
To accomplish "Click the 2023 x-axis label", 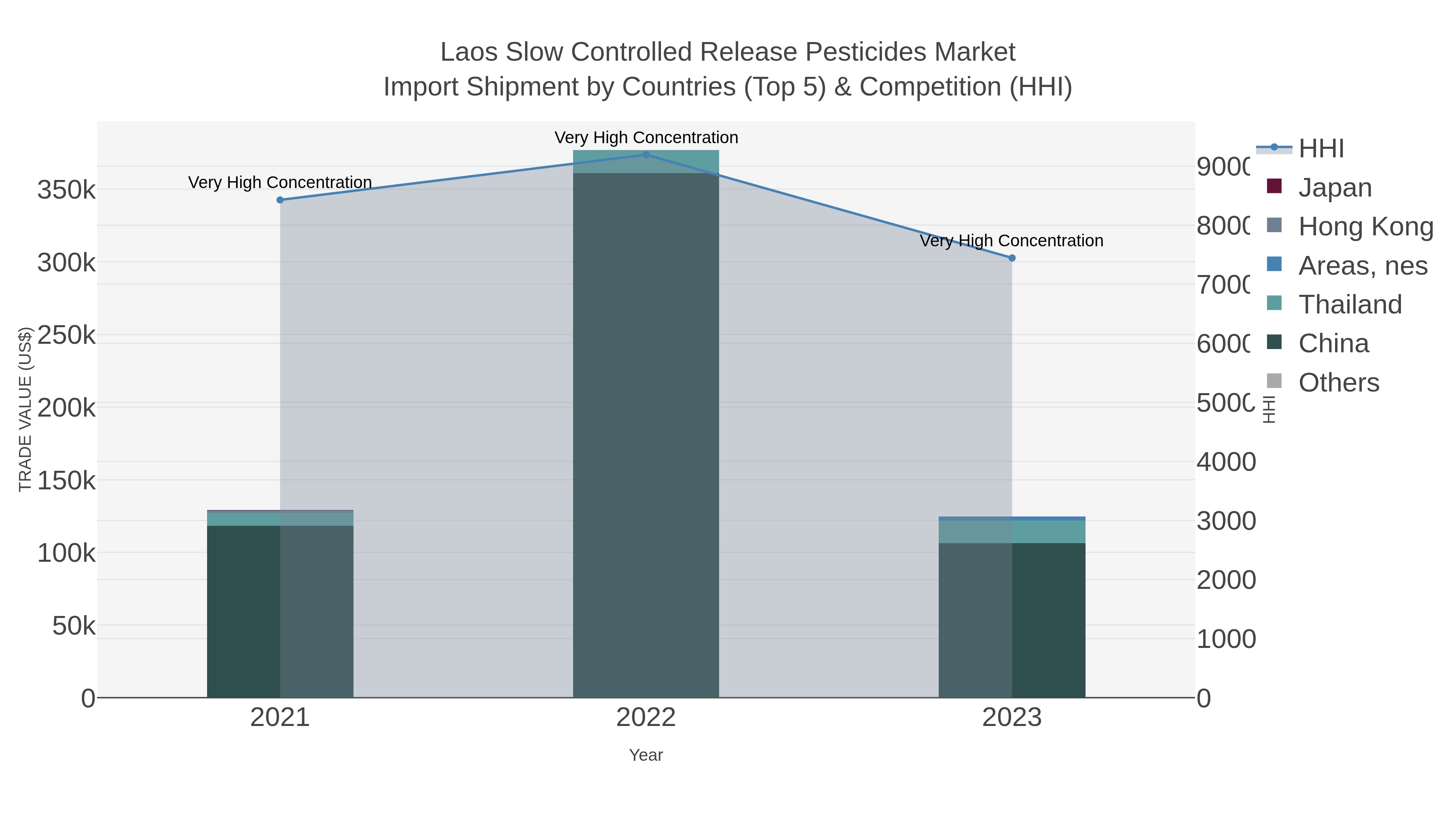I will tap(1012, 718).
